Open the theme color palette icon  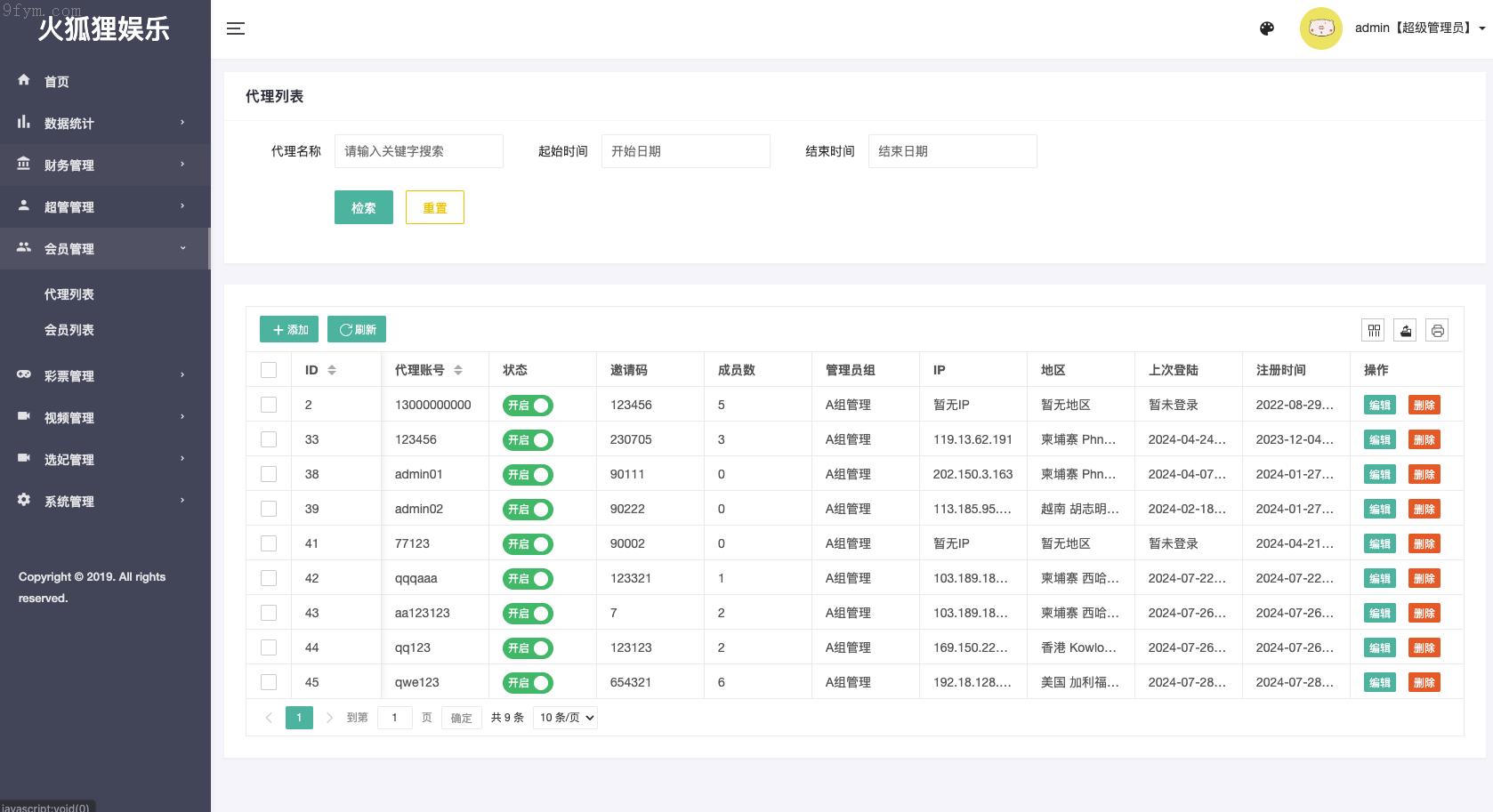[x=1267, y=28]
